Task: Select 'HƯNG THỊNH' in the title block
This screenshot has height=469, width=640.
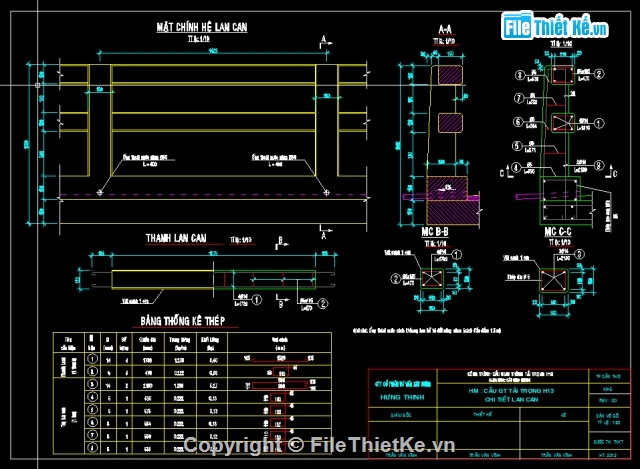Action: (x=402, y=397)
